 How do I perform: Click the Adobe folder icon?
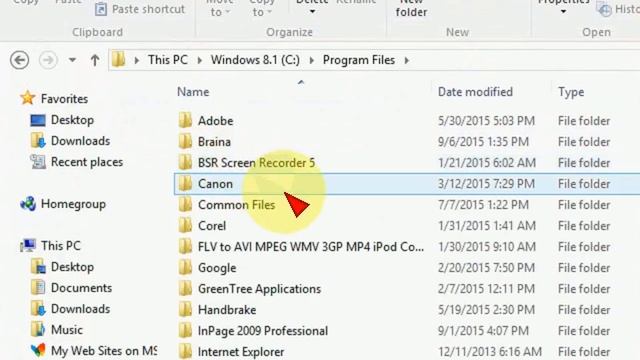[185, 120]
